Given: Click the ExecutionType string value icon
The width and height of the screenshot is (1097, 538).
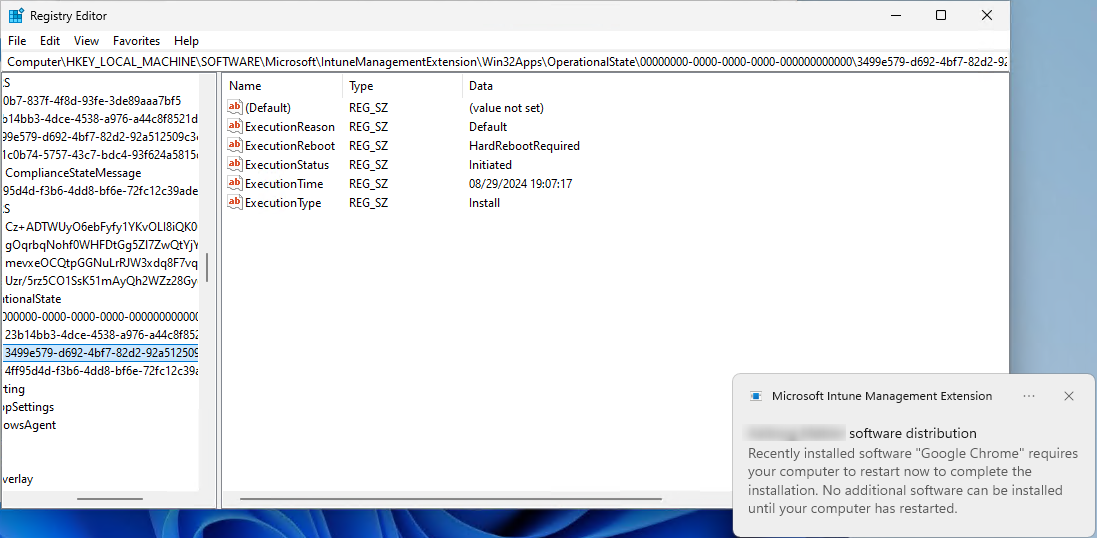Looking at the screenshot, I should pos(235,203).
